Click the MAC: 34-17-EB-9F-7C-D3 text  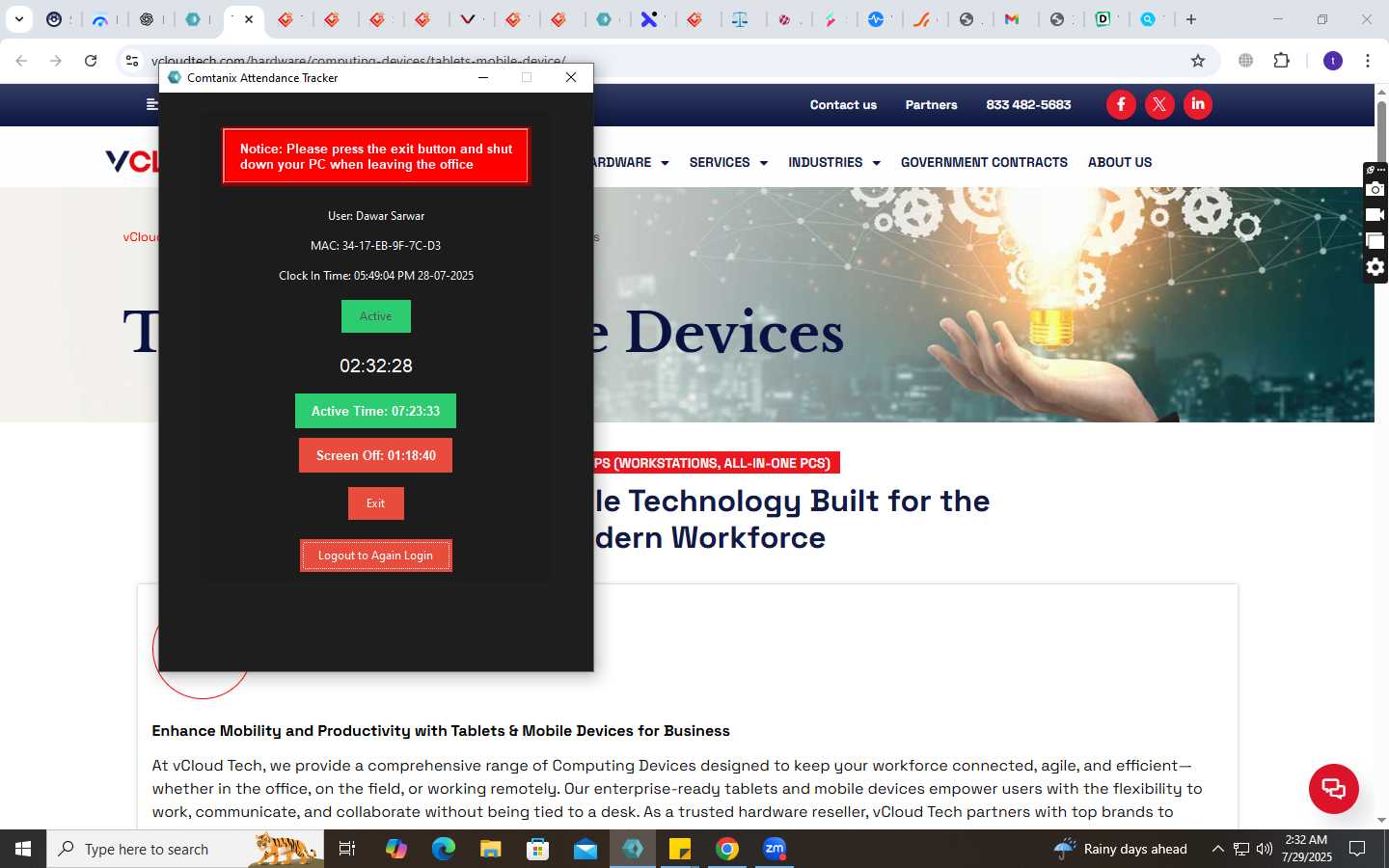tap(375, 246)
